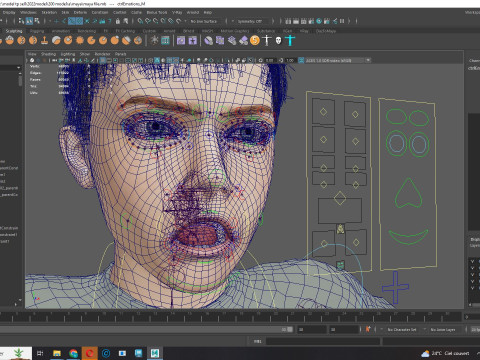The width and height of the screenshot is (480, 360).
Task: Open the Constrain menu
Action: [x=100, y=12]
